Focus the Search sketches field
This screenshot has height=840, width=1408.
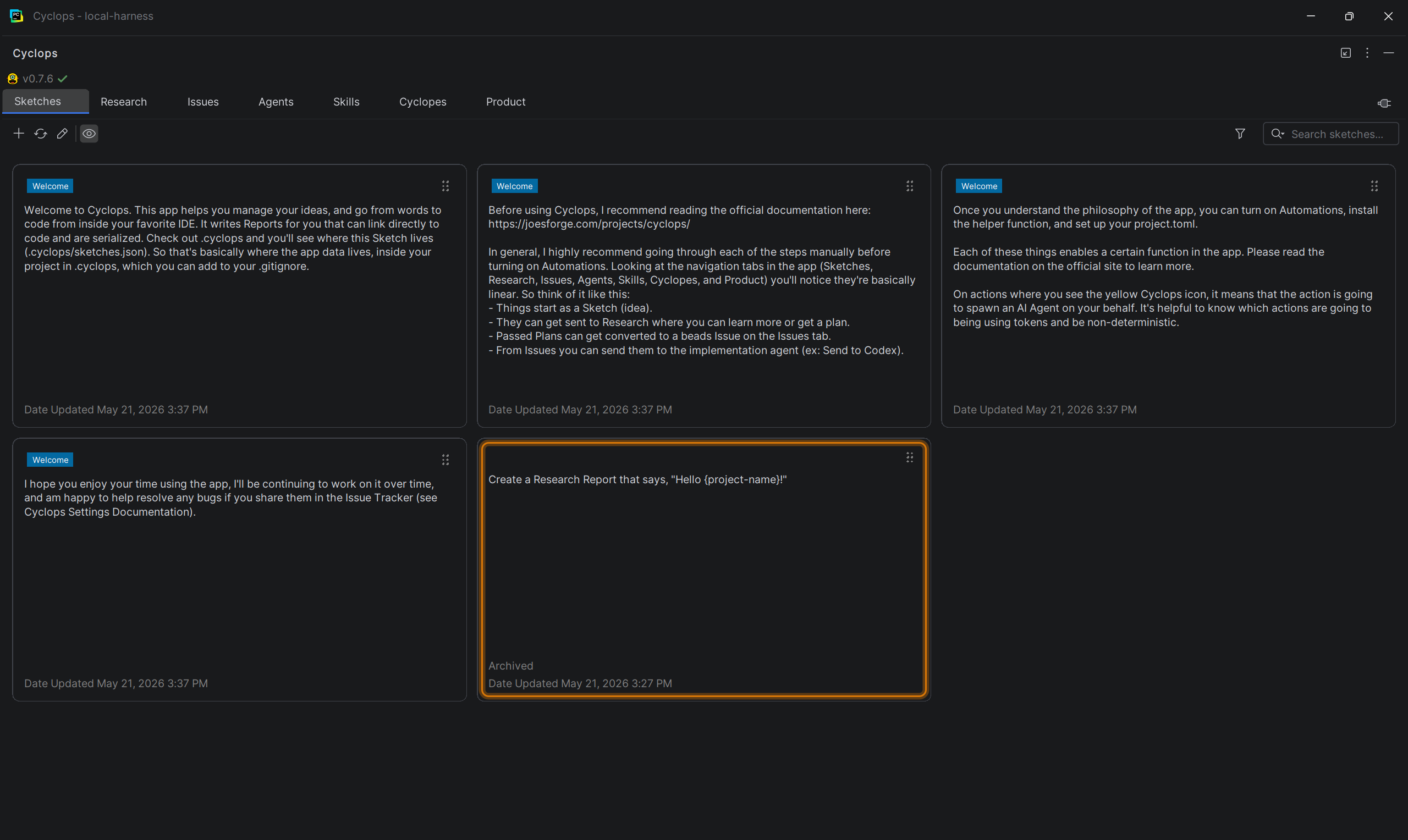coord(1330,134)
